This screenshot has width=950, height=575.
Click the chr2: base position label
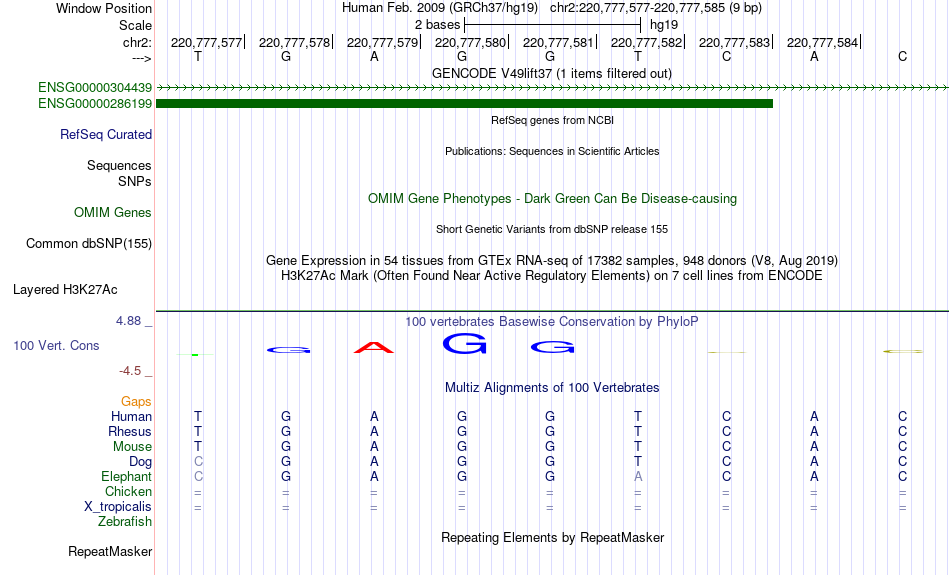pos(138,42)
